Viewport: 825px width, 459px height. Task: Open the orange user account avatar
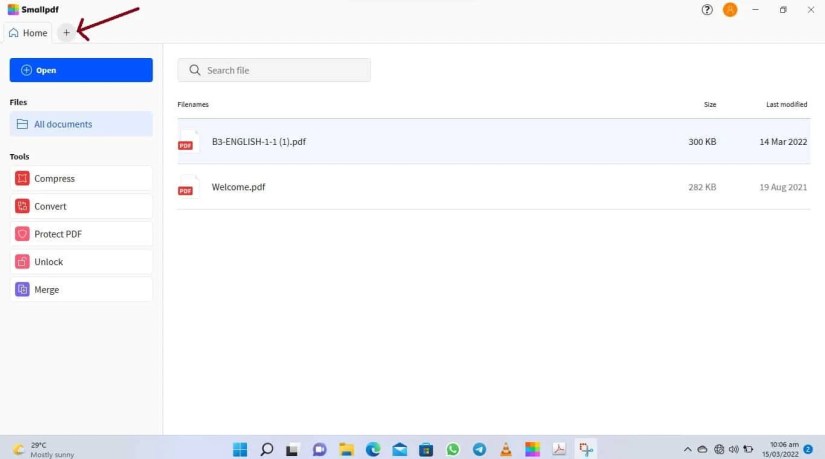click(x=730, y=9)
